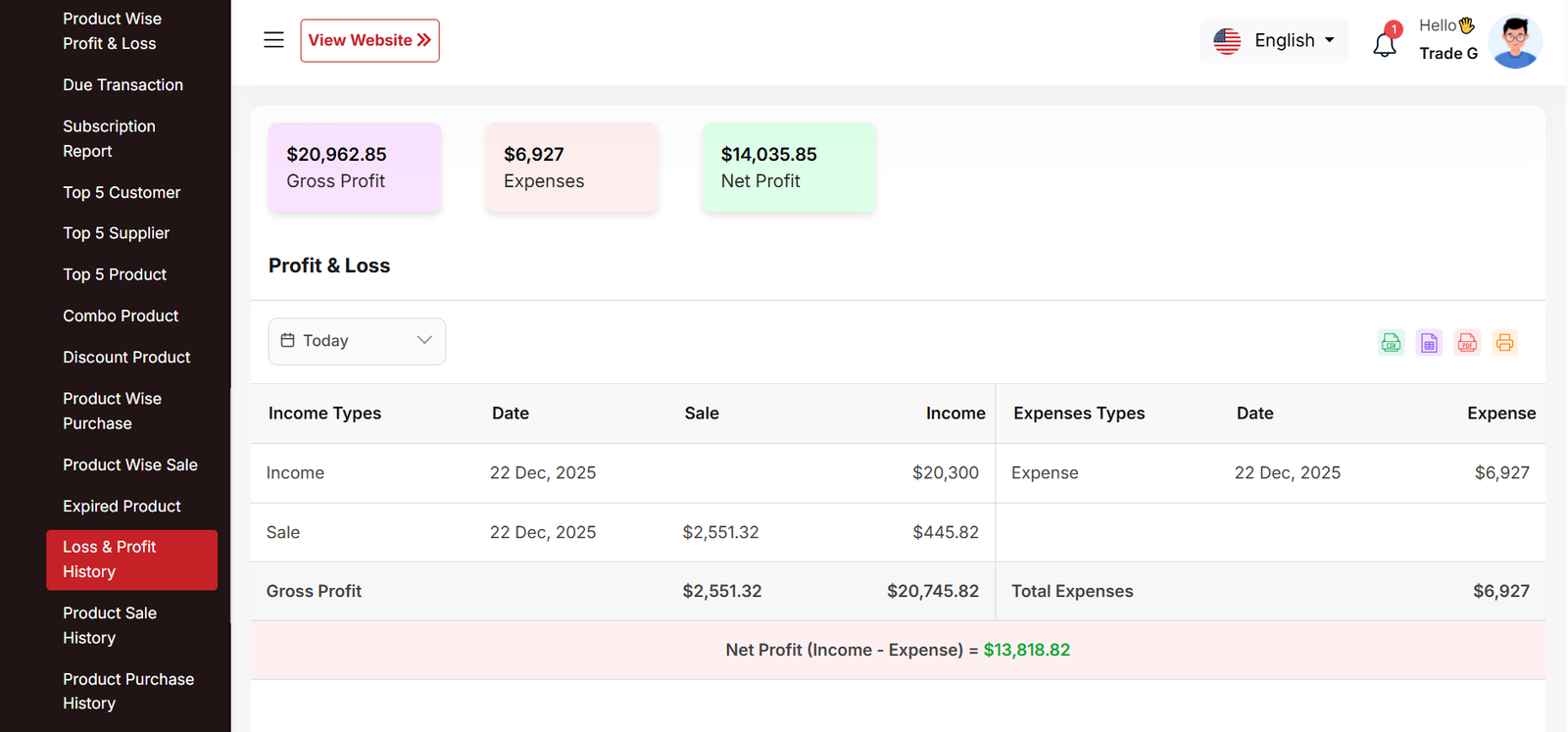The width and height of the screenshot is (1568, 732).
Task: Export the report as CSV
Action: [1391, 342]
